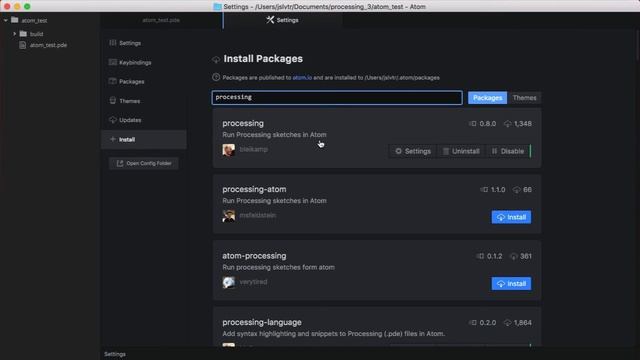Image resolution: width=640 pixels, height=360 pixels.
Task: Open the Keybindings section
Action: pyautogui.click(x=135, y=62)
